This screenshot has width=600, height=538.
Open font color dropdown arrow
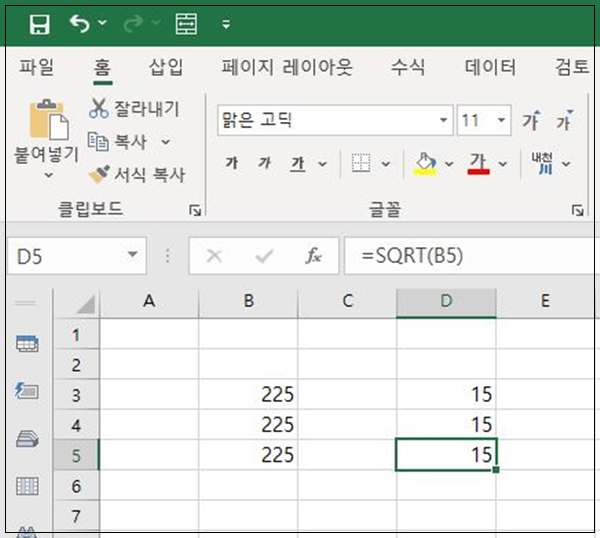[503, 164]
